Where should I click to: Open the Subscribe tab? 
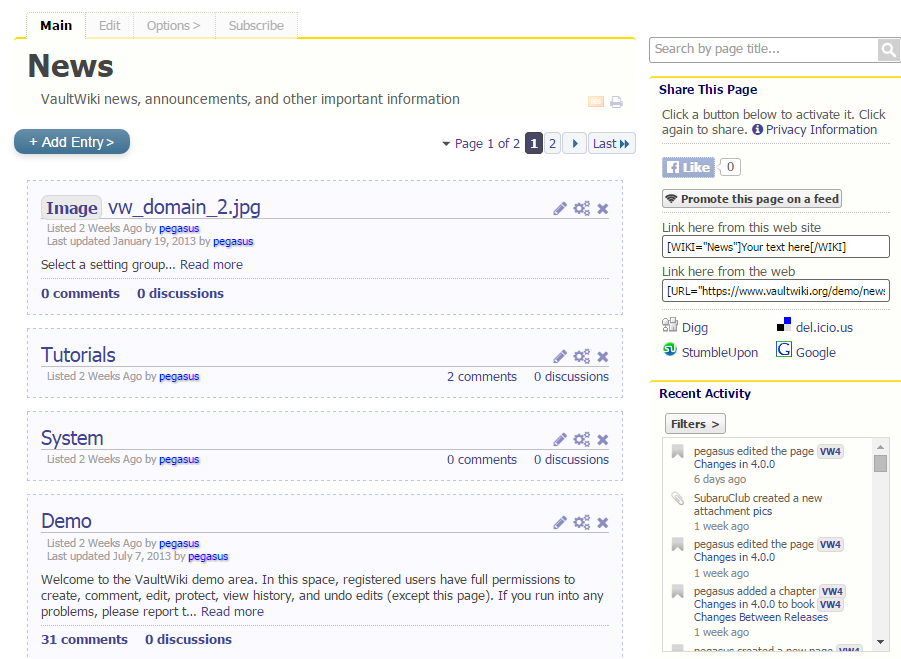click(x=256, y=26)
